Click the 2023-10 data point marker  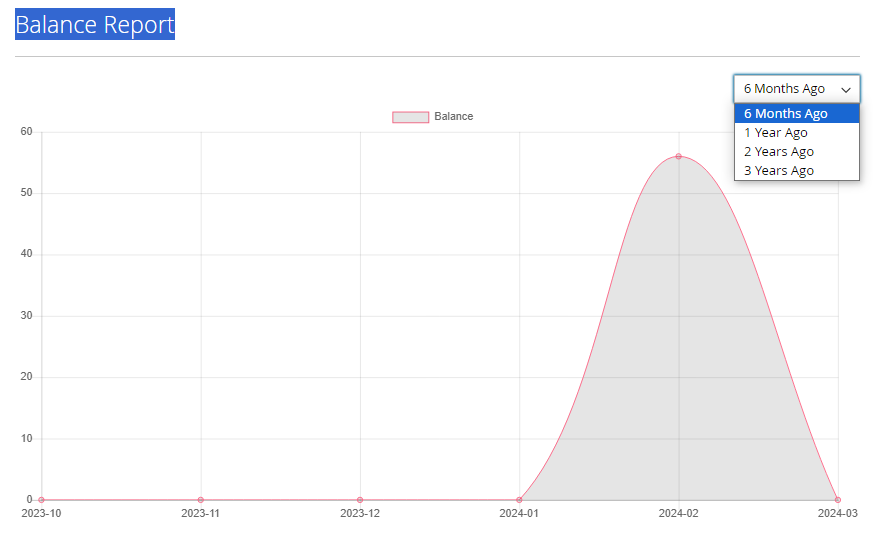[x=41, y=499]
